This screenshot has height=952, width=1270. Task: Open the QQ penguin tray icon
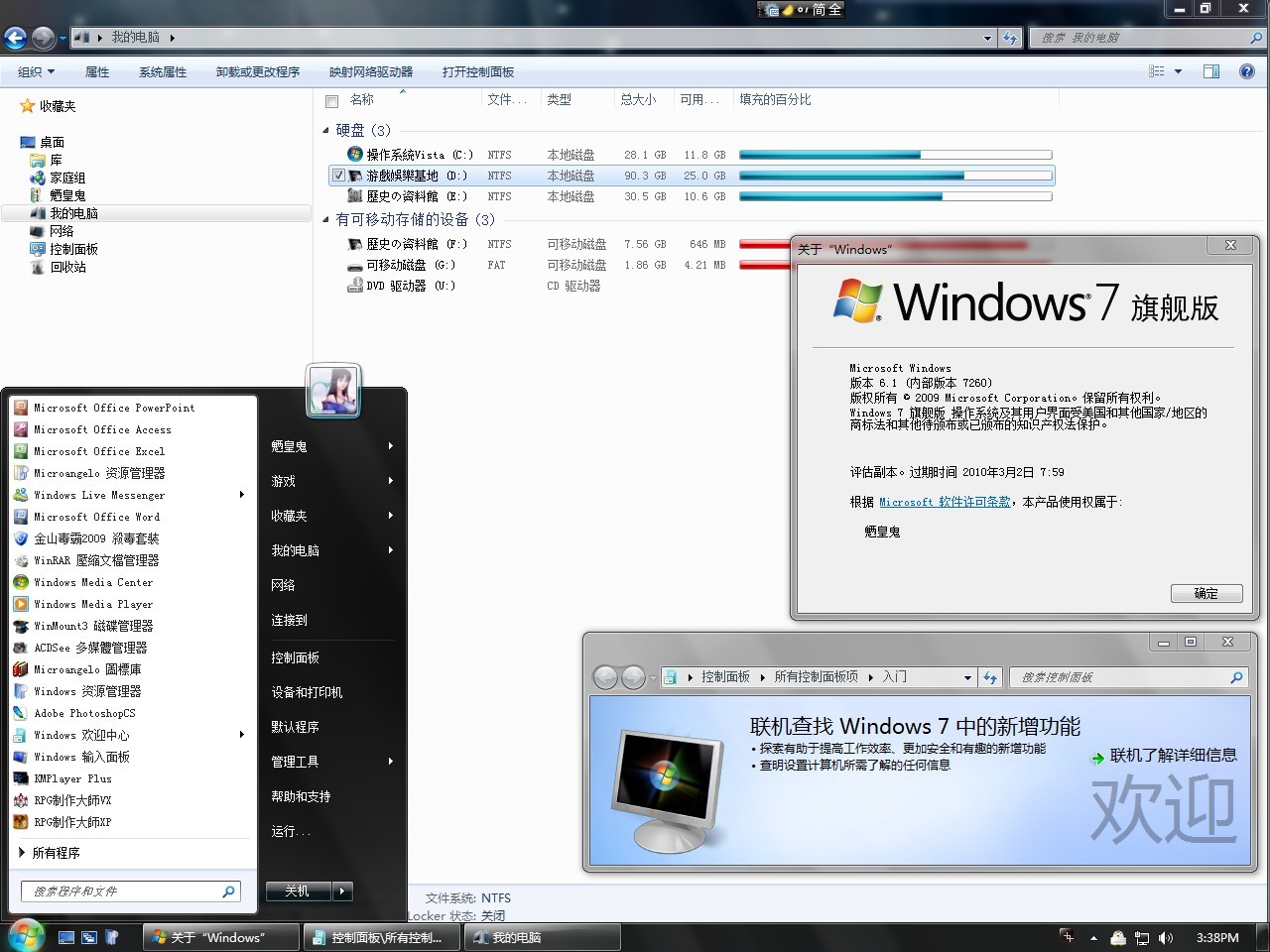point(1118,937)
